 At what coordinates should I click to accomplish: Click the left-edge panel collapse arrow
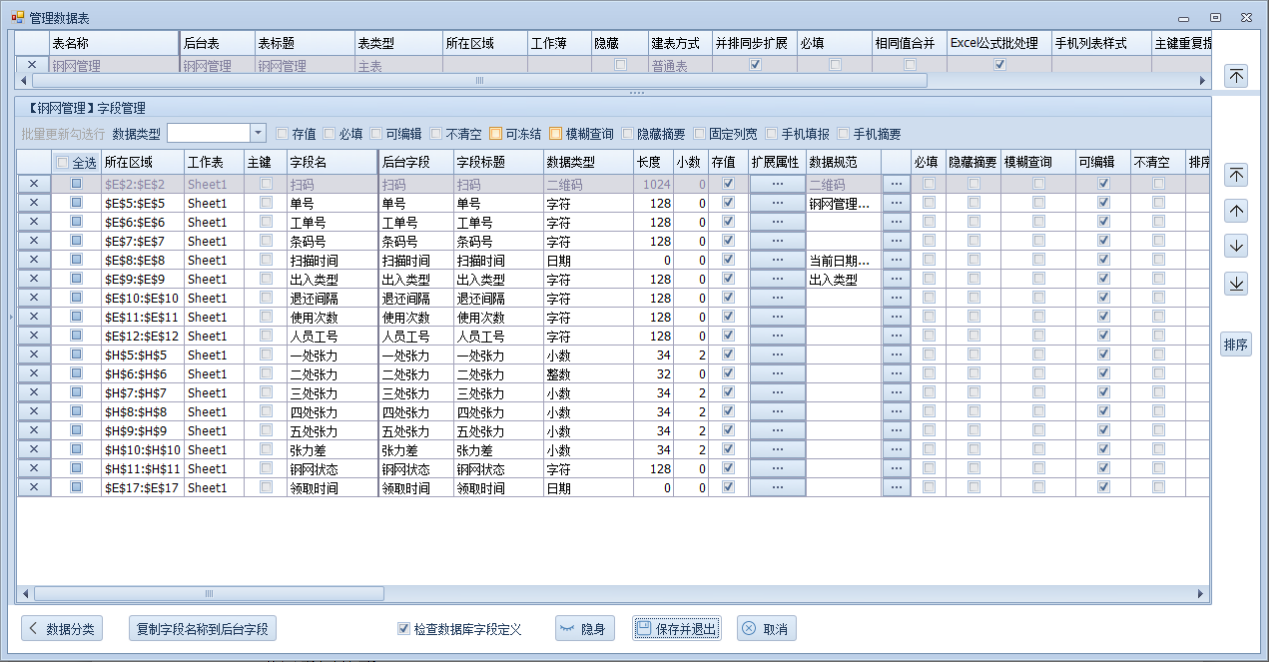(10, 317)
